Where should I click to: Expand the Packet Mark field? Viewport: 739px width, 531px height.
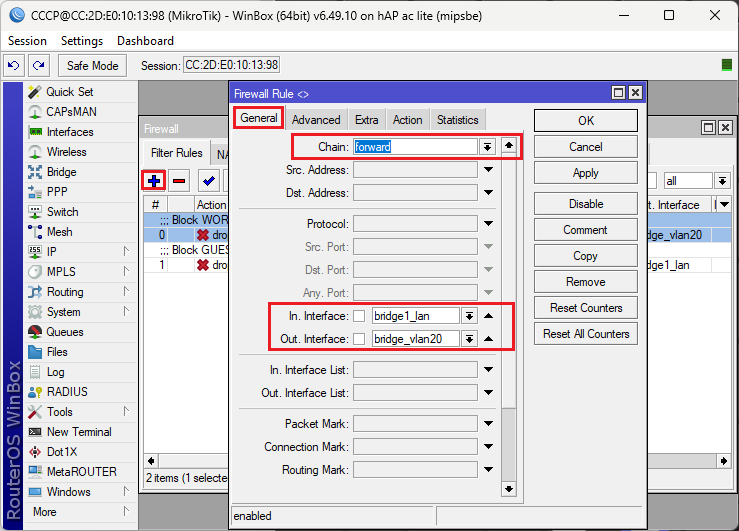coord(489,424)
